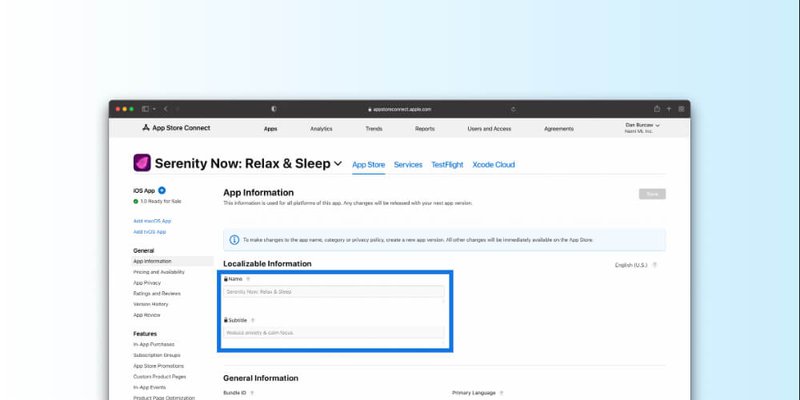Screen dimensions: 800x400
Task: Open a new tab with plus icon
Action: [669, 109]
